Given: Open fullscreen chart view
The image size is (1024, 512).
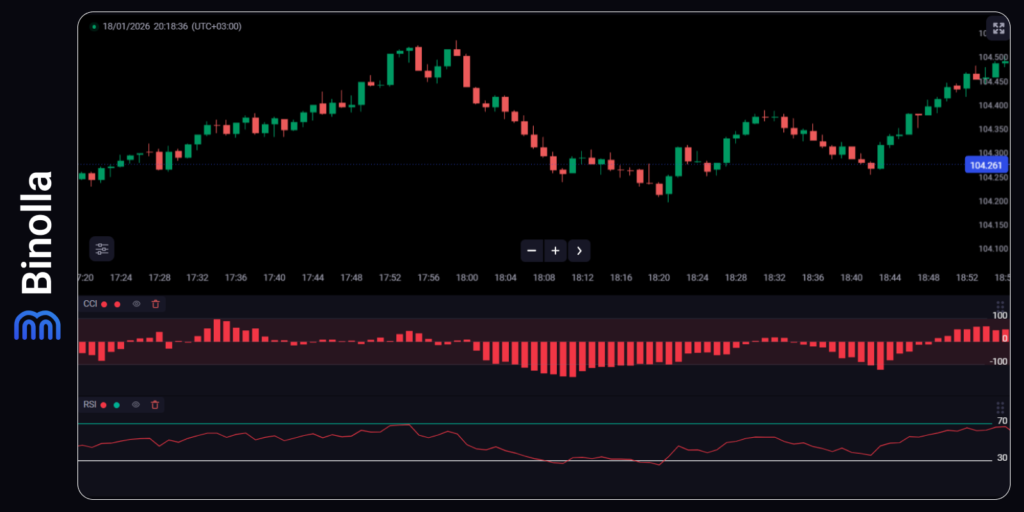Looking at the screenshot, I should (998, 28).
